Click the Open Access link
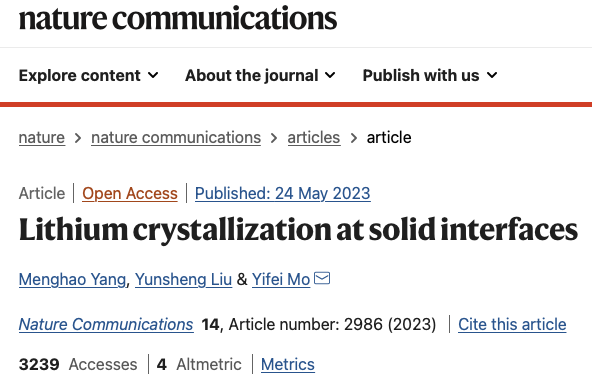 pos(130,193)
